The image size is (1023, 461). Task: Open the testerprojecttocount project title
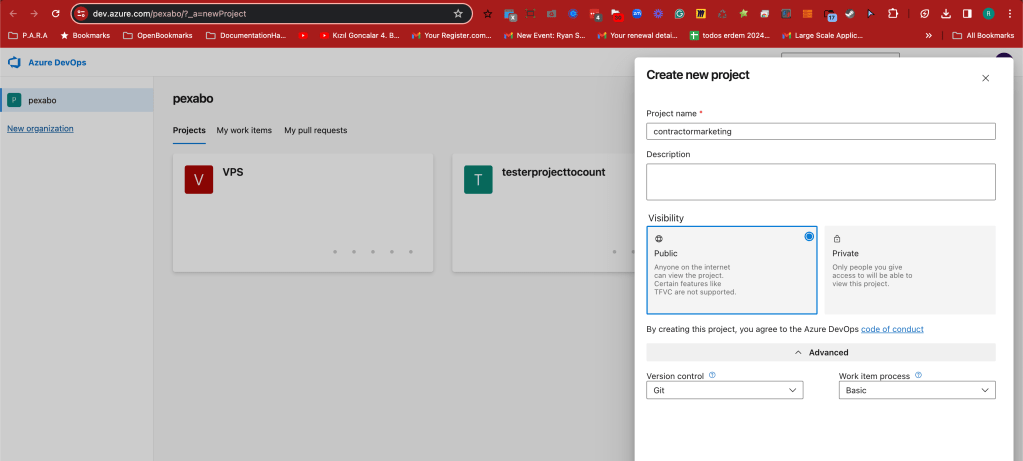coord(553,172)
